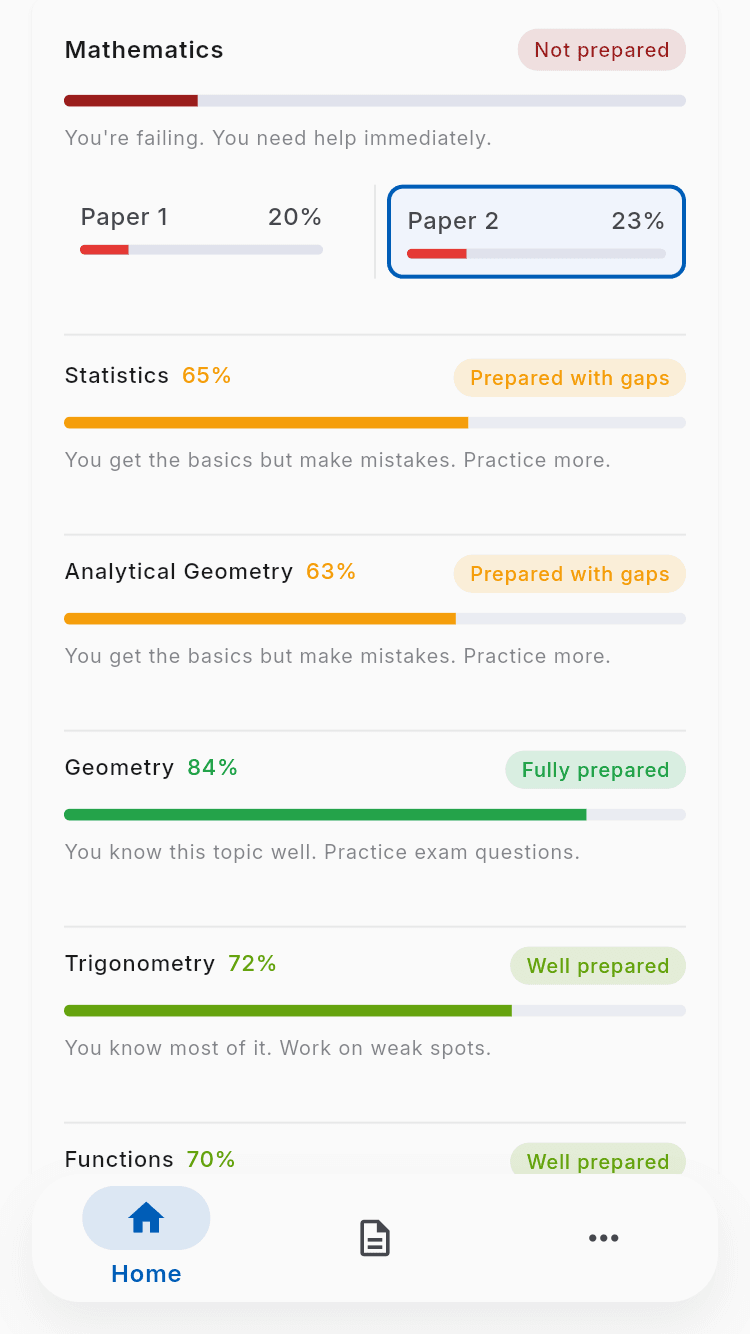Open the documents icon in the bottom bar

coord(375,1237)
